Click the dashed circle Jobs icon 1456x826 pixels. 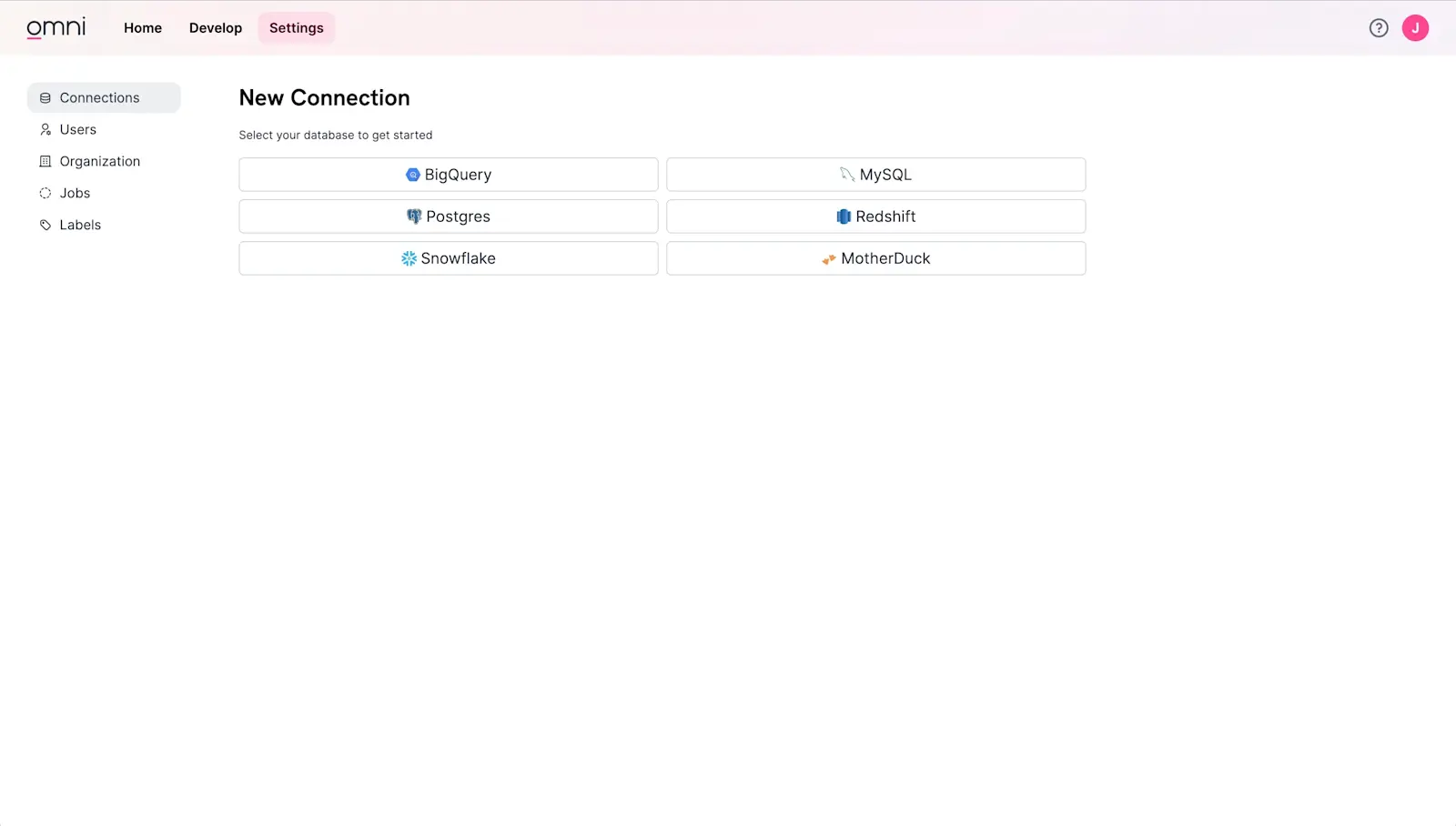click(x=45, y=194)
